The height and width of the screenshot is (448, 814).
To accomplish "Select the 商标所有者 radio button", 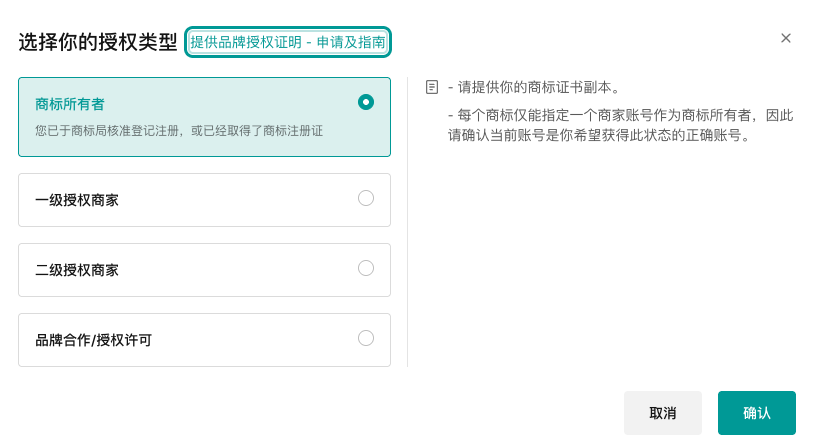I will coord(366,101).
